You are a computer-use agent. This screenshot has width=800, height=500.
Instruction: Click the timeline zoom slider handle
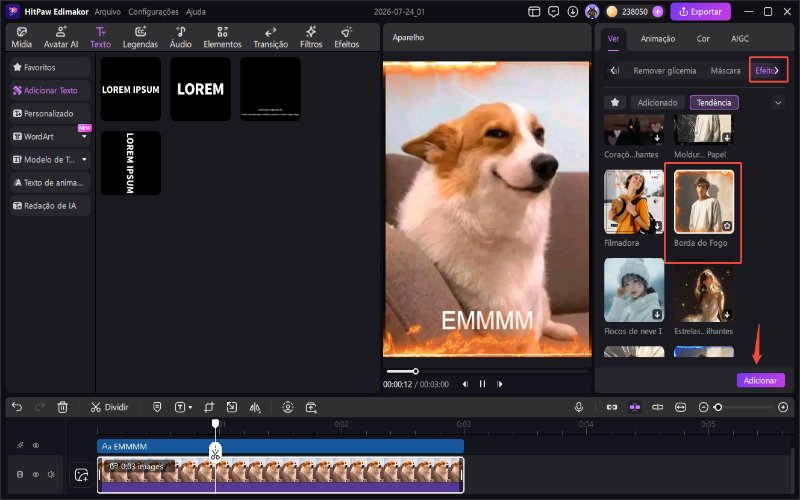pos(718,407)
